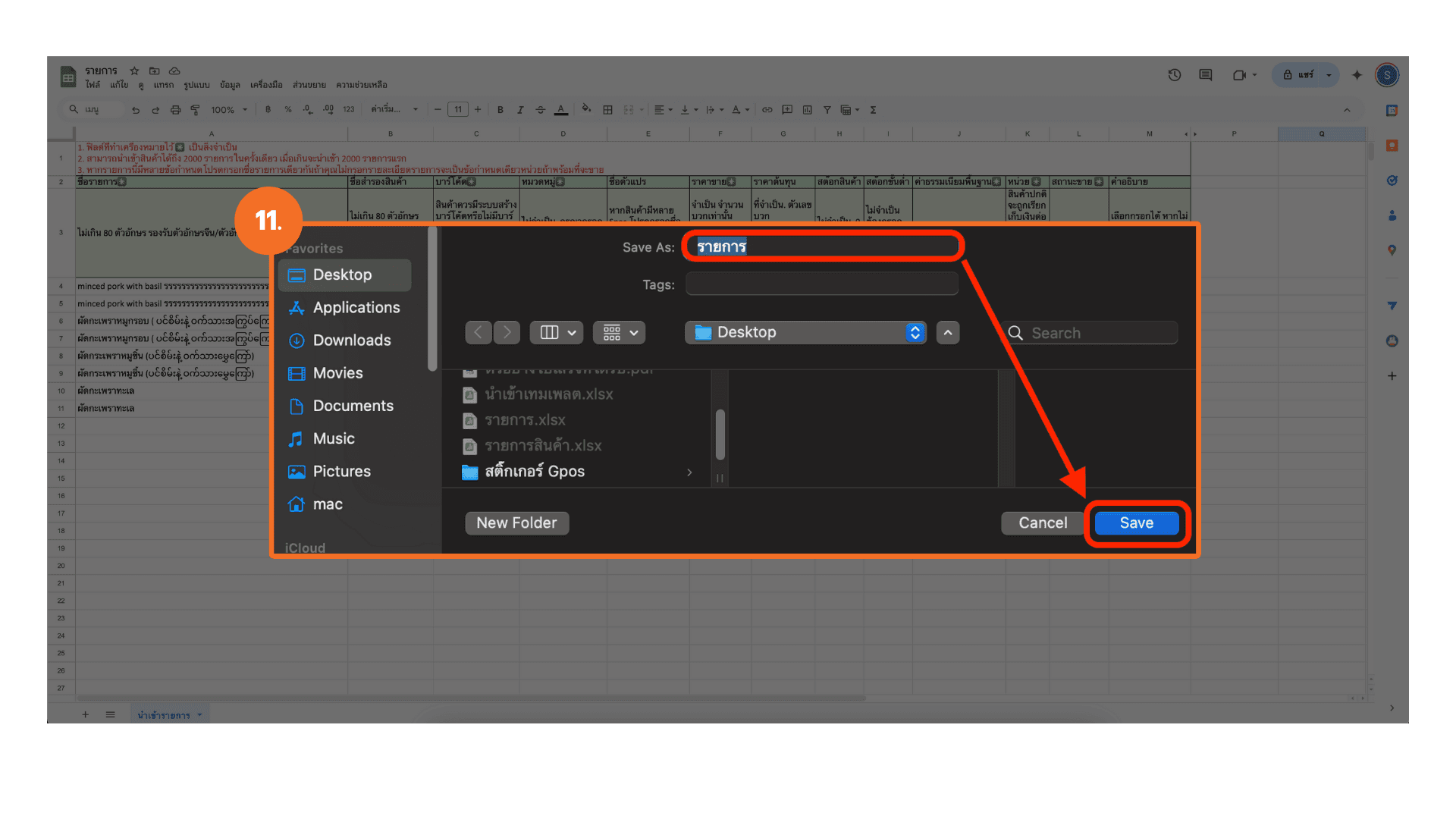Open the Desktop location dropdown

coord(805,333)
